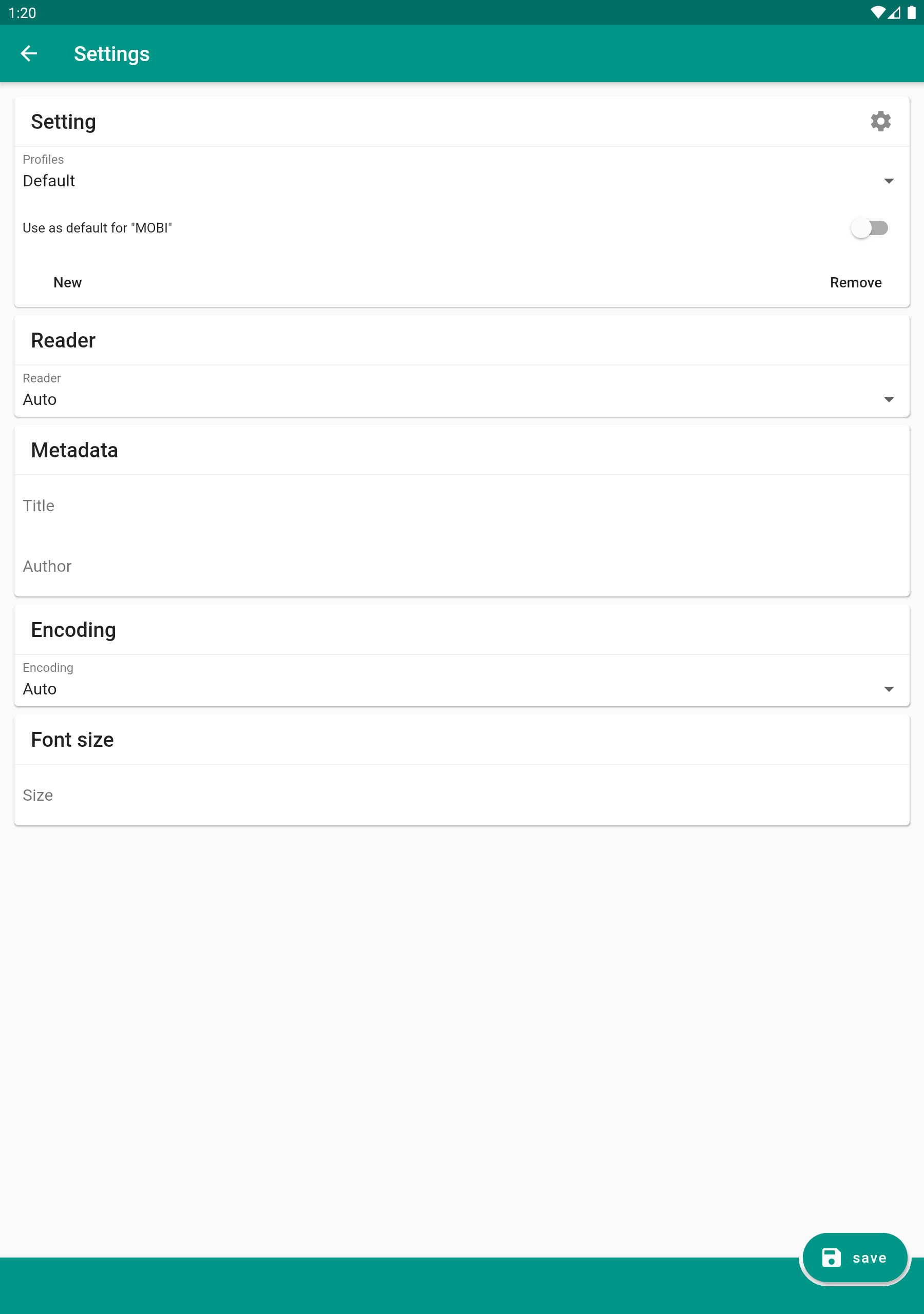Toggle Use as default for "MOBI"
Image resolution: width=924 pixels, height=1314 pixels.
pyautogui.click(x=869, y=228)
